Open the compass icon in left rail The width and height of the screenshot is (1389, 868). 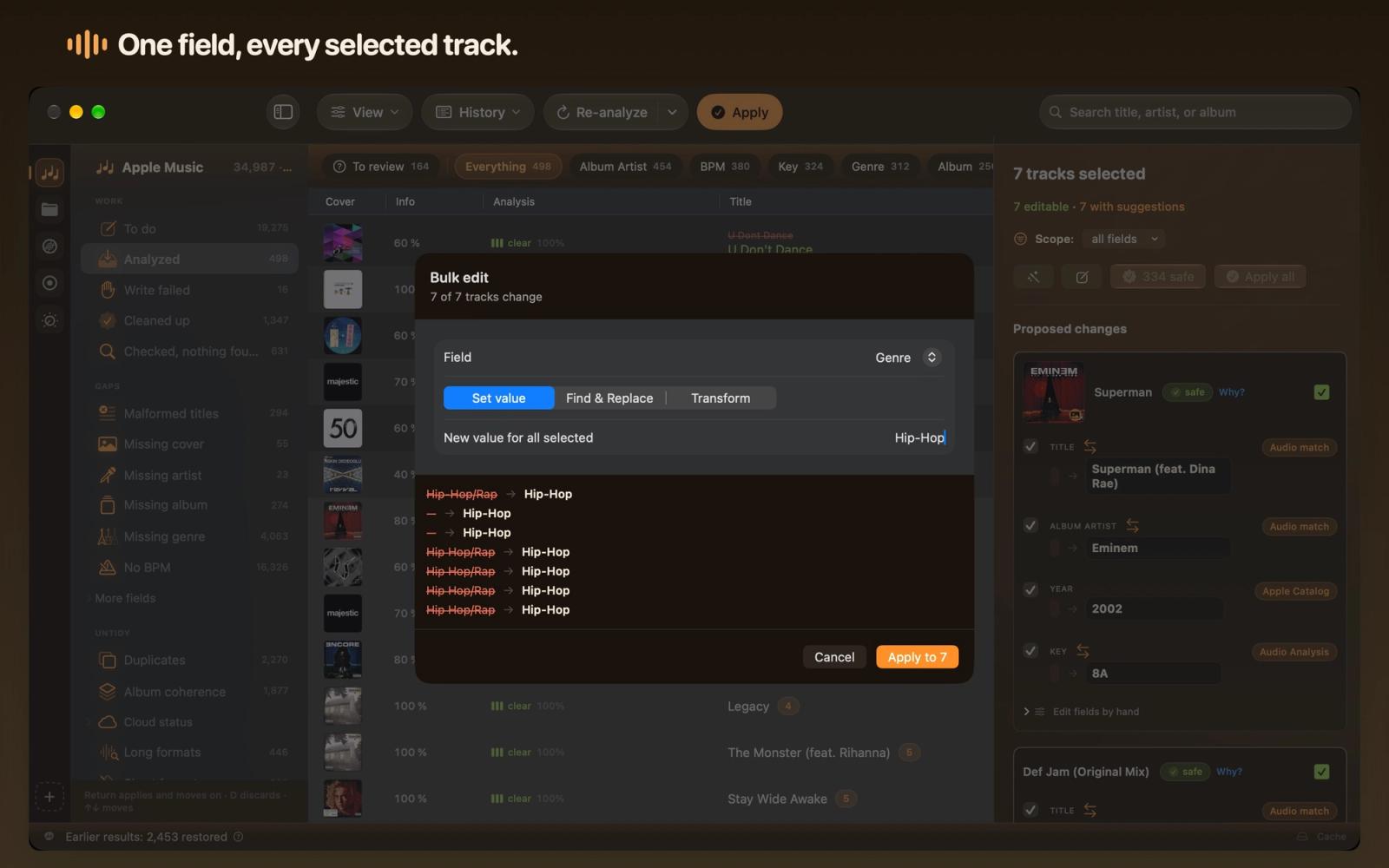click(x=49, y=247)
